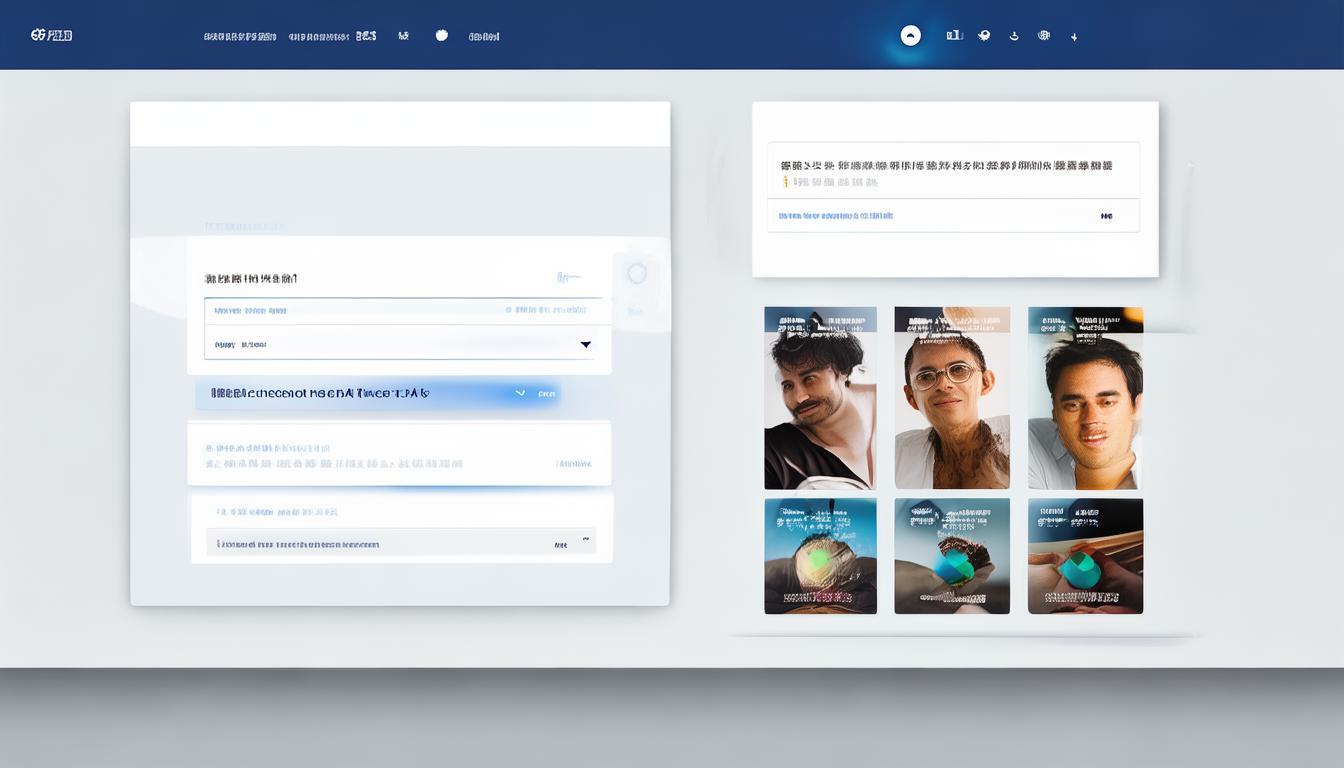The height and width of the screenshot is (768, 1344).
Task: Click the header icon immediately right of glowing circle
Action: pos(954,35)
